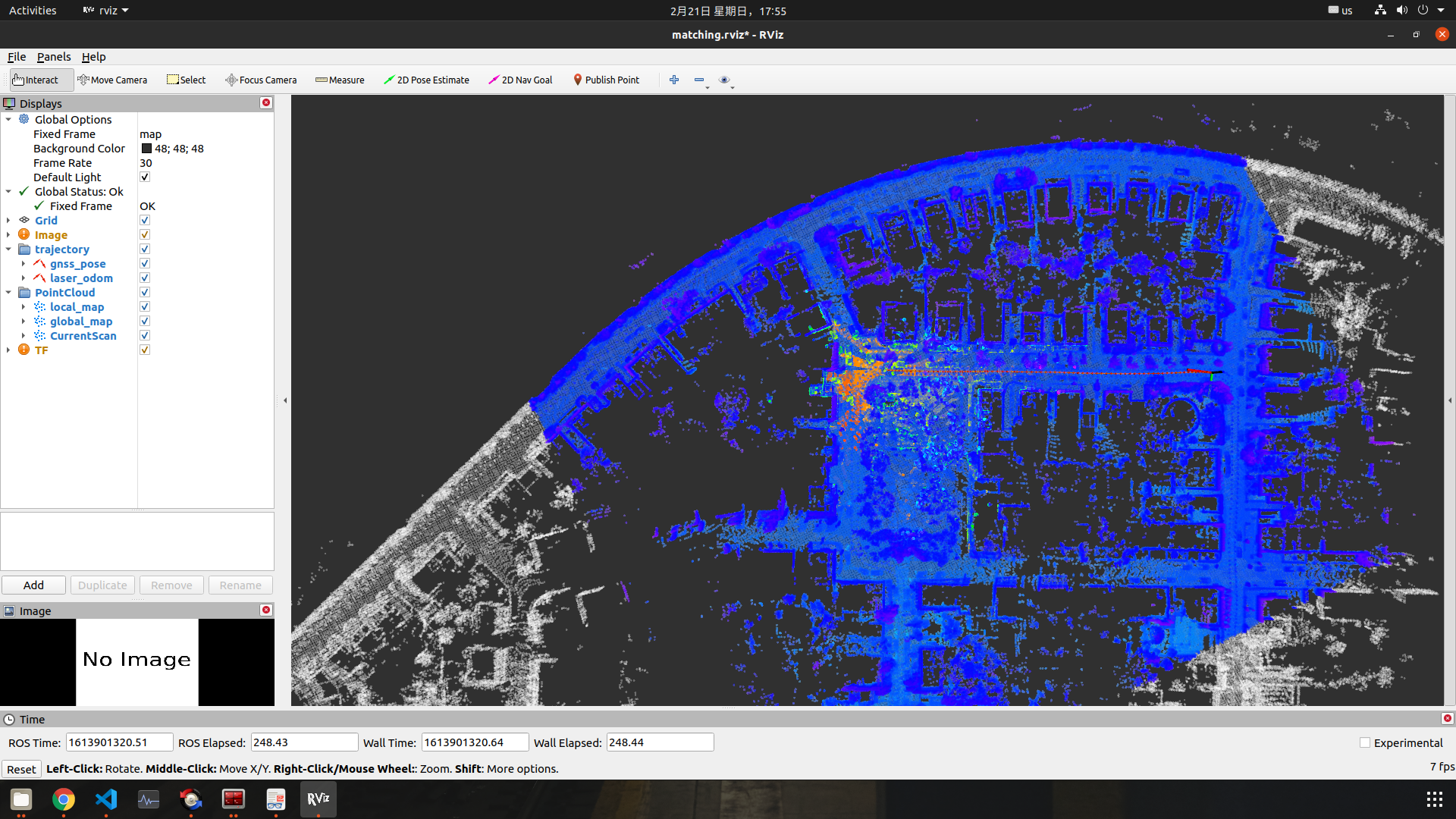
Task: Close the Image panel
Action: 266,610
